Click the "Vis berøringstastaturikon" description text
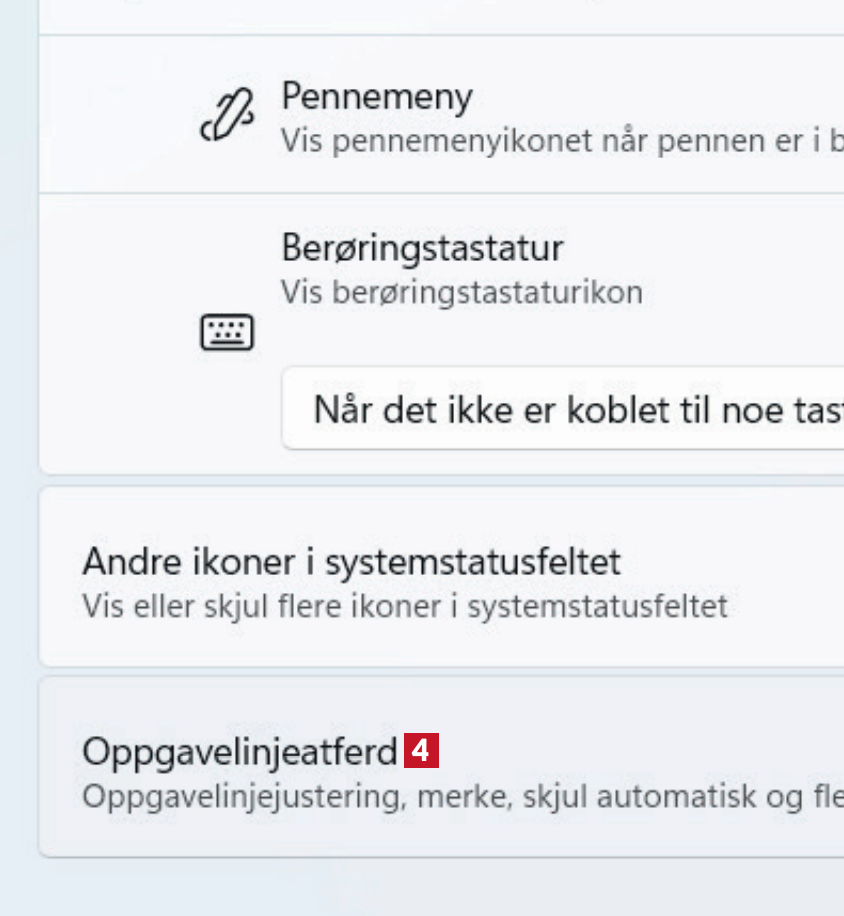 click(461, 293)
